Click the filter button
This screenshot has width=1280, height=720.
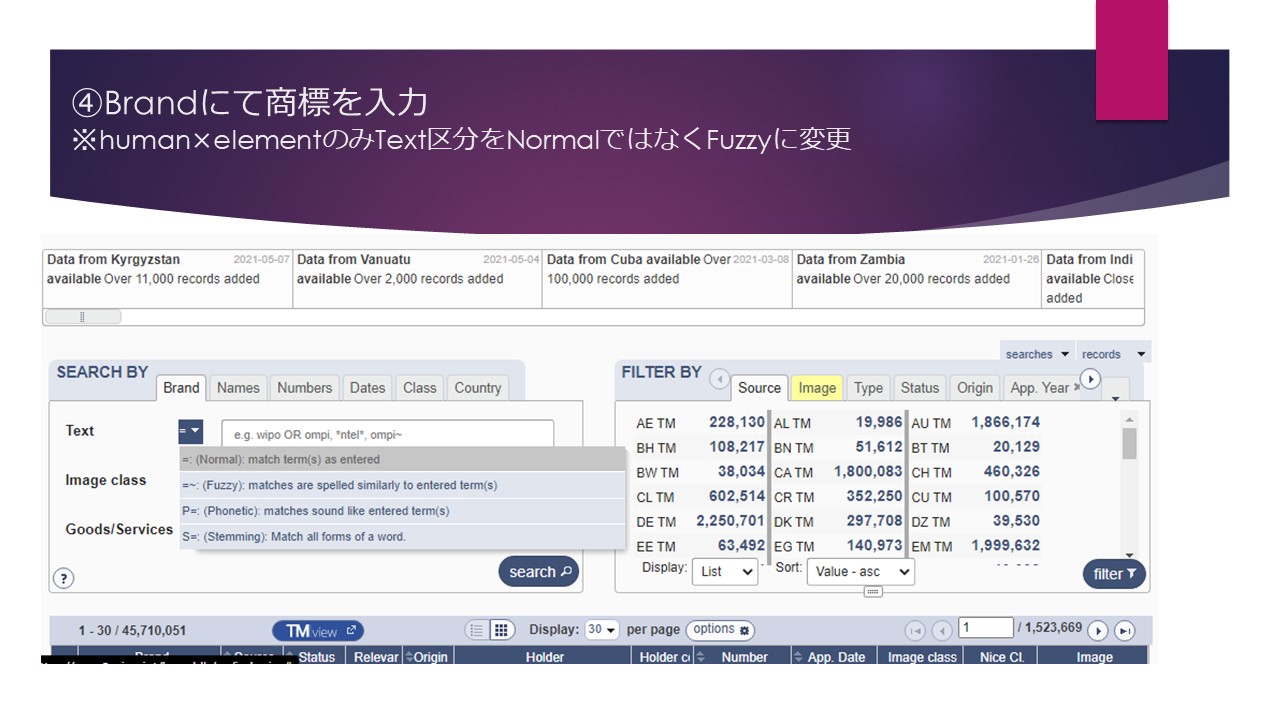1114,574
